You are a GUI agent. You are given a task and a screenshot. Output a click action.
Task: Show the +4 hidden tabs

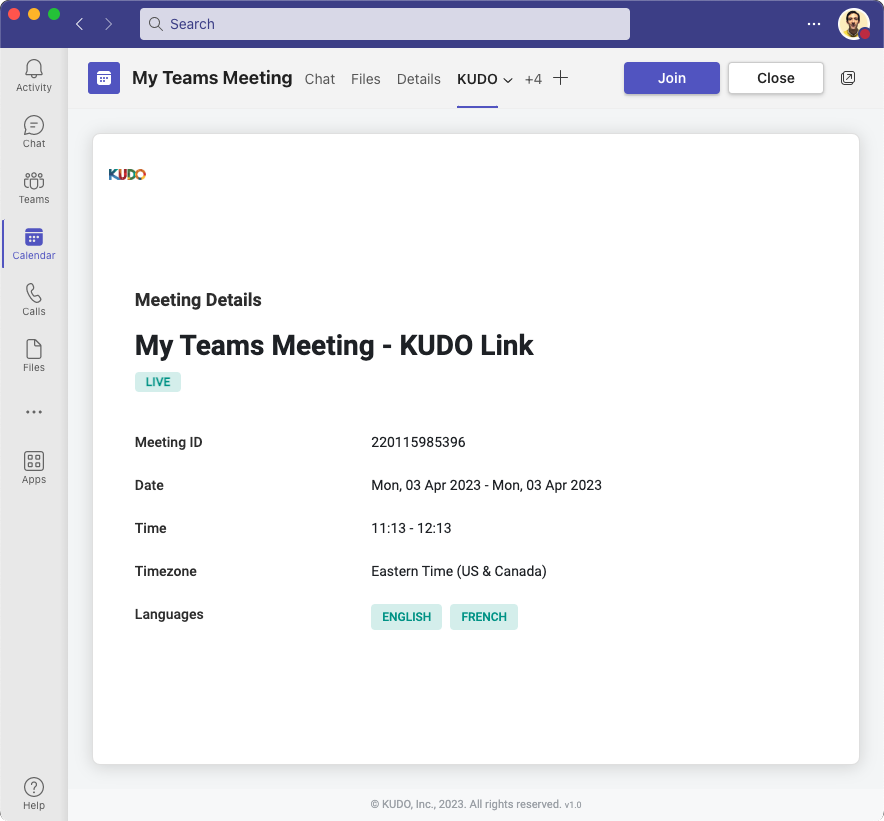tap(533, 79)
